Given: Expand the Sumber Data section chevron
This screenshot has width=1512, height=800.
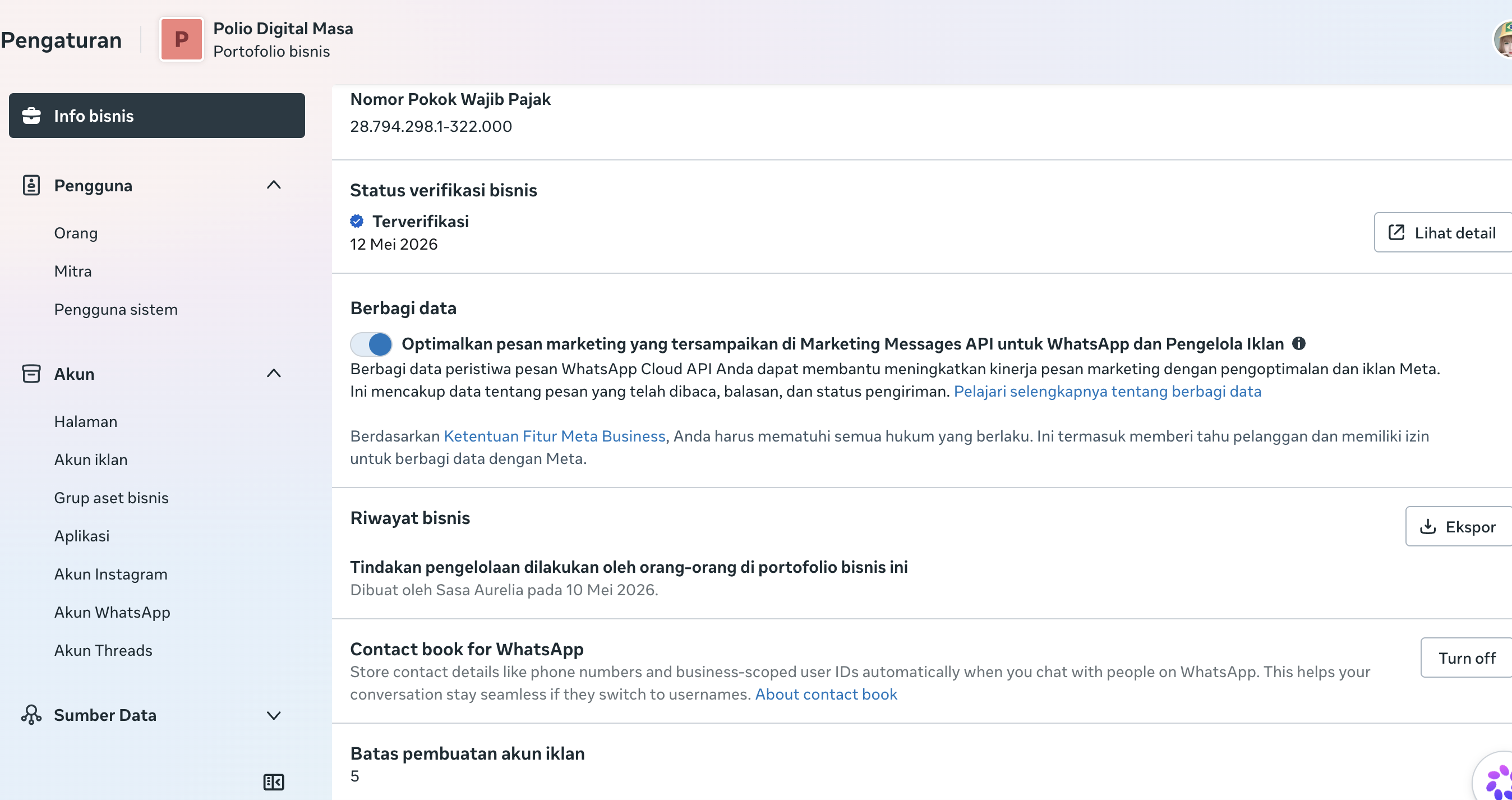Looking at the screenshot, I should pos(274,715).
